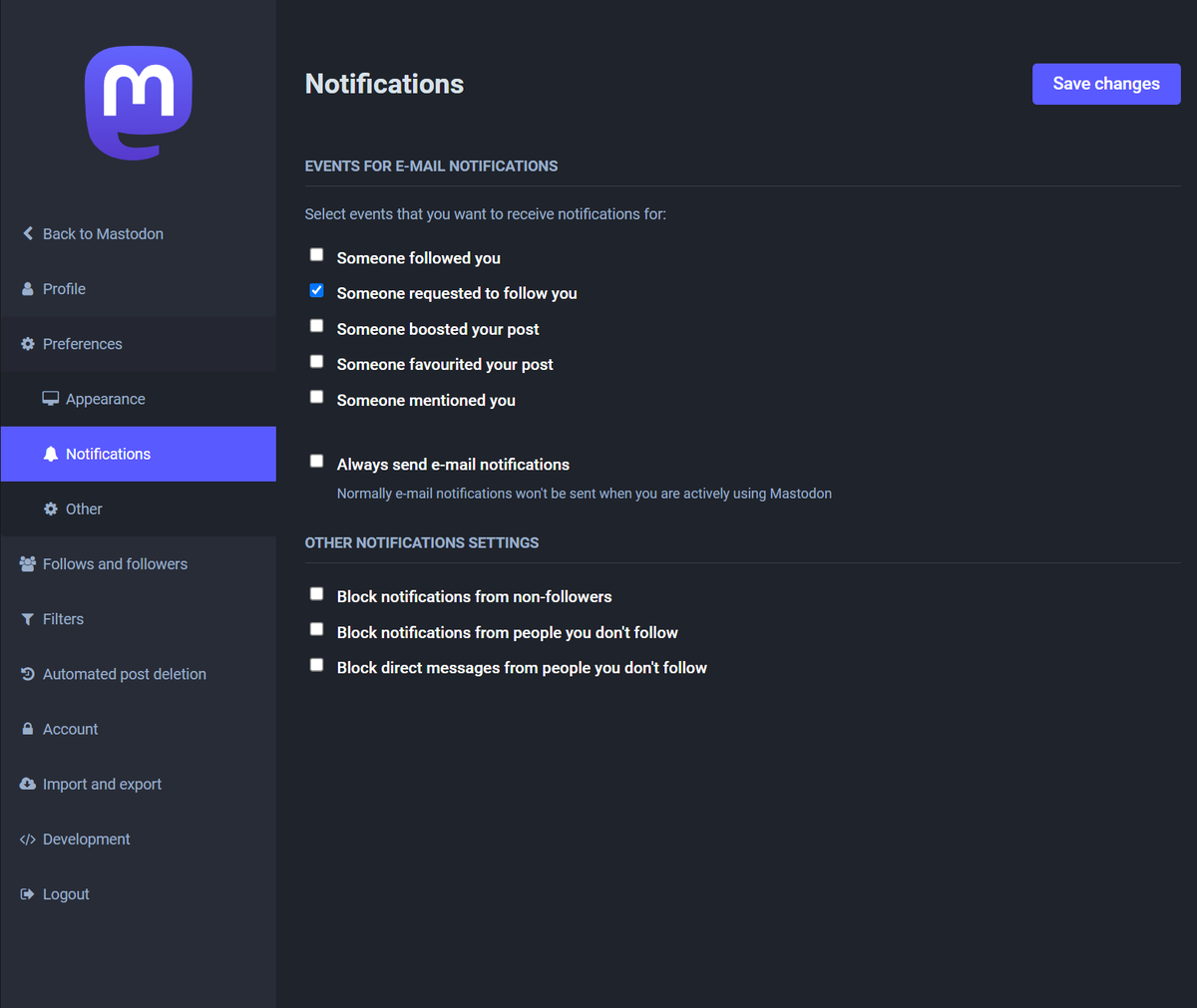Click the Profile person icon

(28, 289)
